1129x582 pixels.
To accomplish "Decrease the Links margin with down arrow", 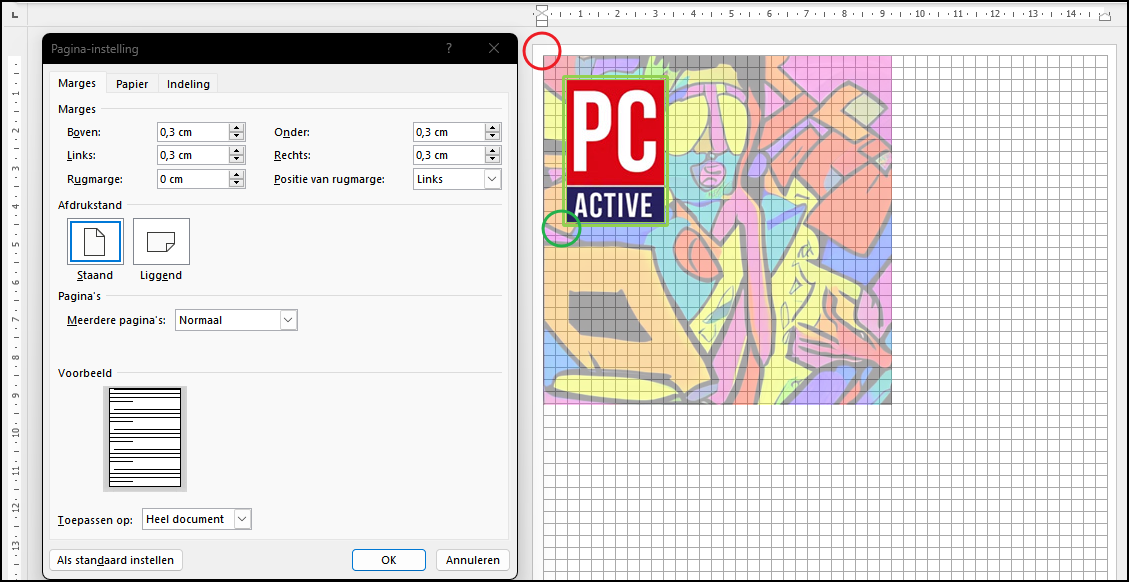I will 236,159.
